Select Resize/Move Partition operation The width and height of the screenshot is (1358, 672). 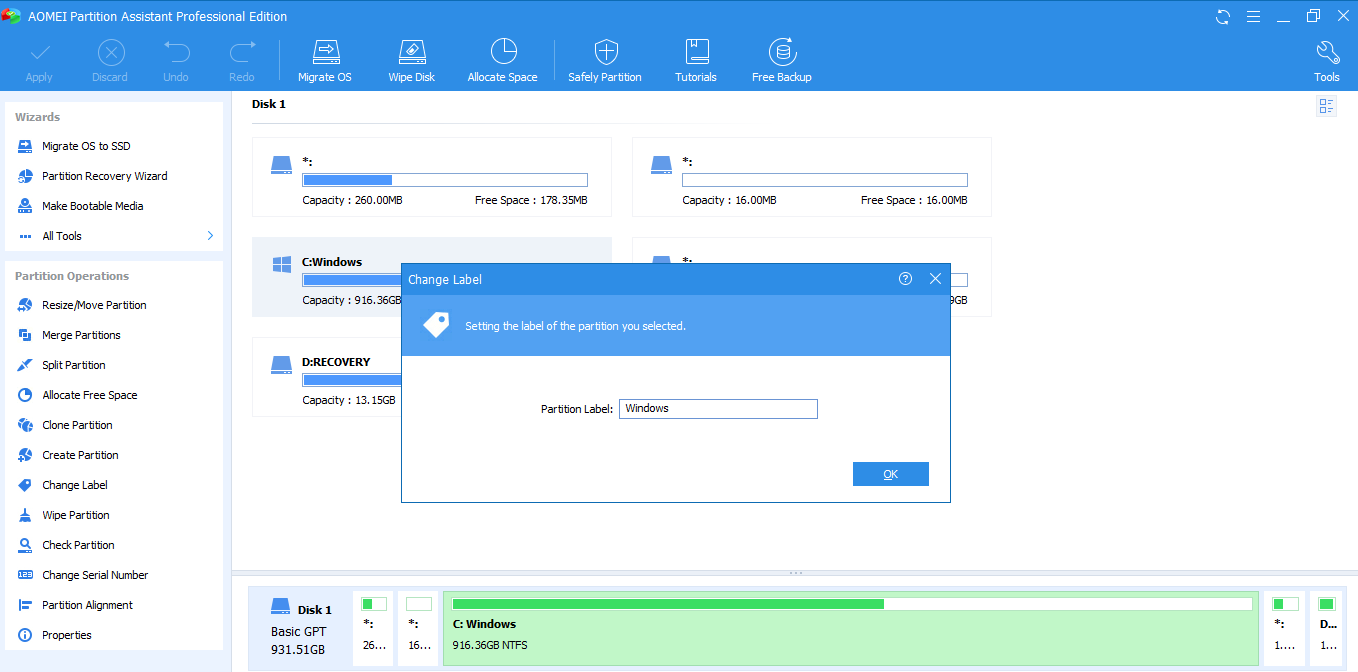(94, 305)
